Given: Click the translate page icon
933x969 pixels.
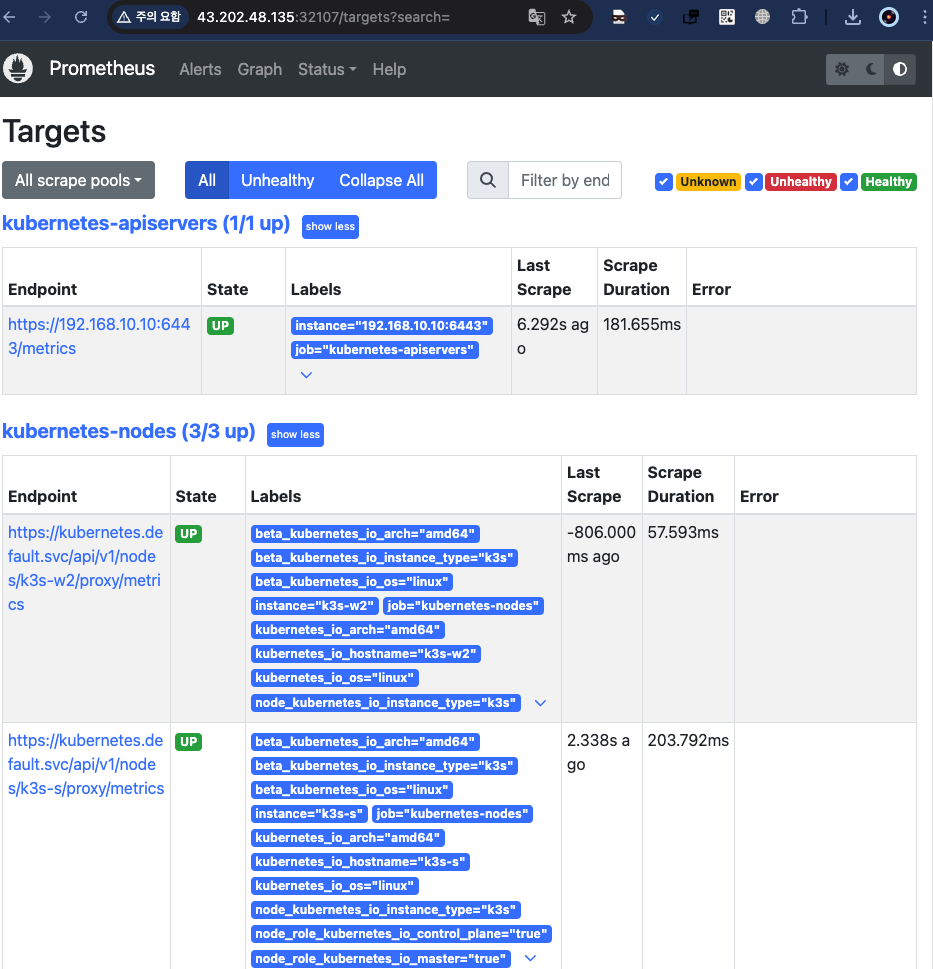Looking at the screenshot, I should point(536,17).
